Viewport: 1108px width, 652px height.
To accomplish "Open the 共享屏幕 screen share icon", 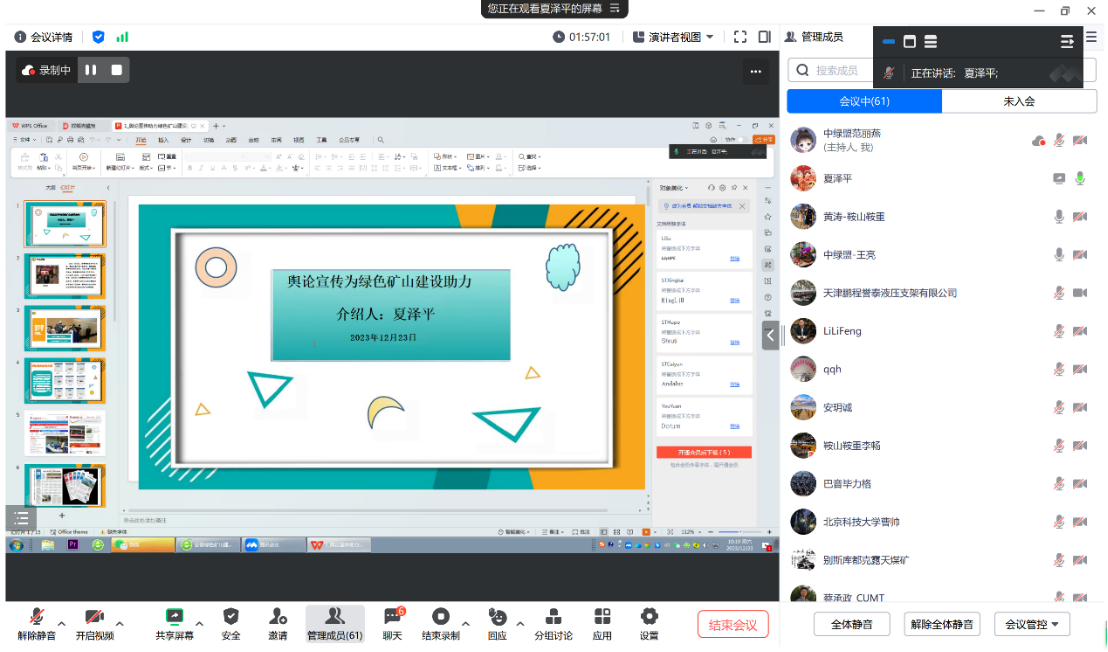I will [x=174, y=617].
